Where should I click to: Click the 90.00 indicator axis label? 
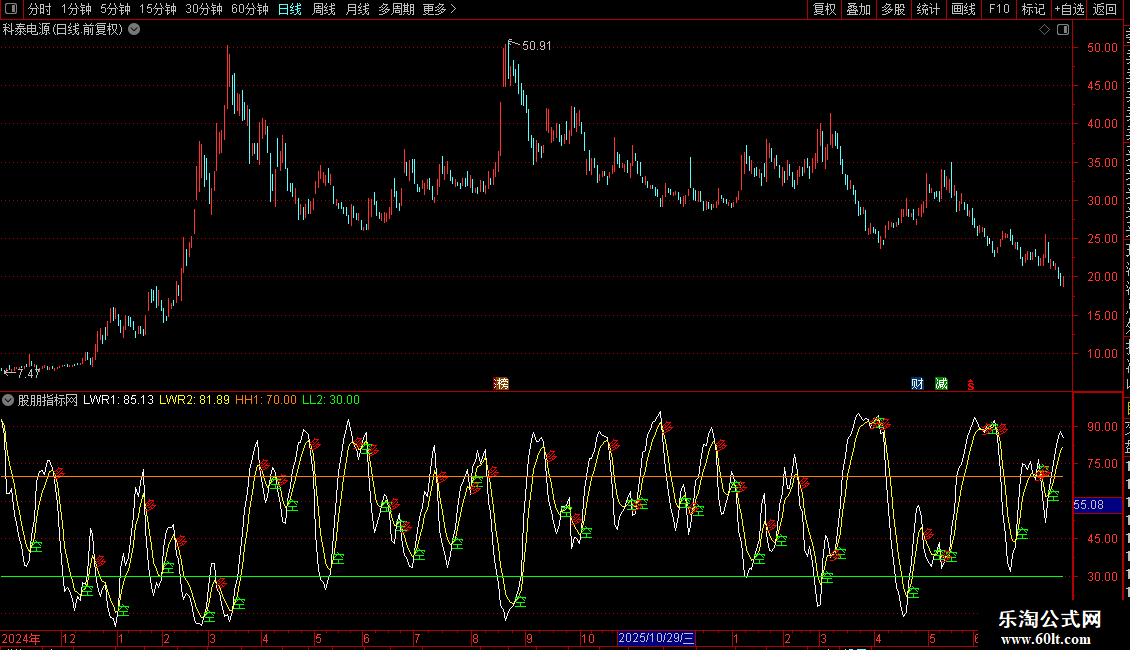click(x=1102, y=427)
